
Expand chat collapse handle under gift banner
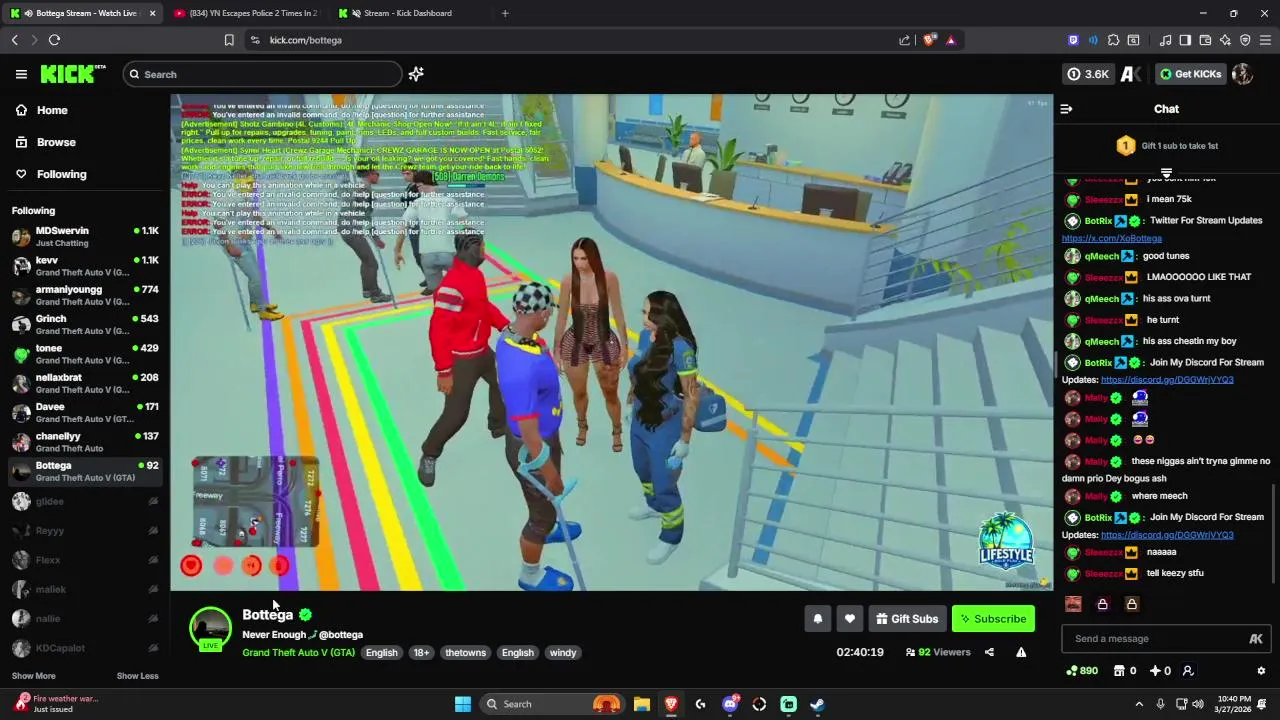point(1166,173)
